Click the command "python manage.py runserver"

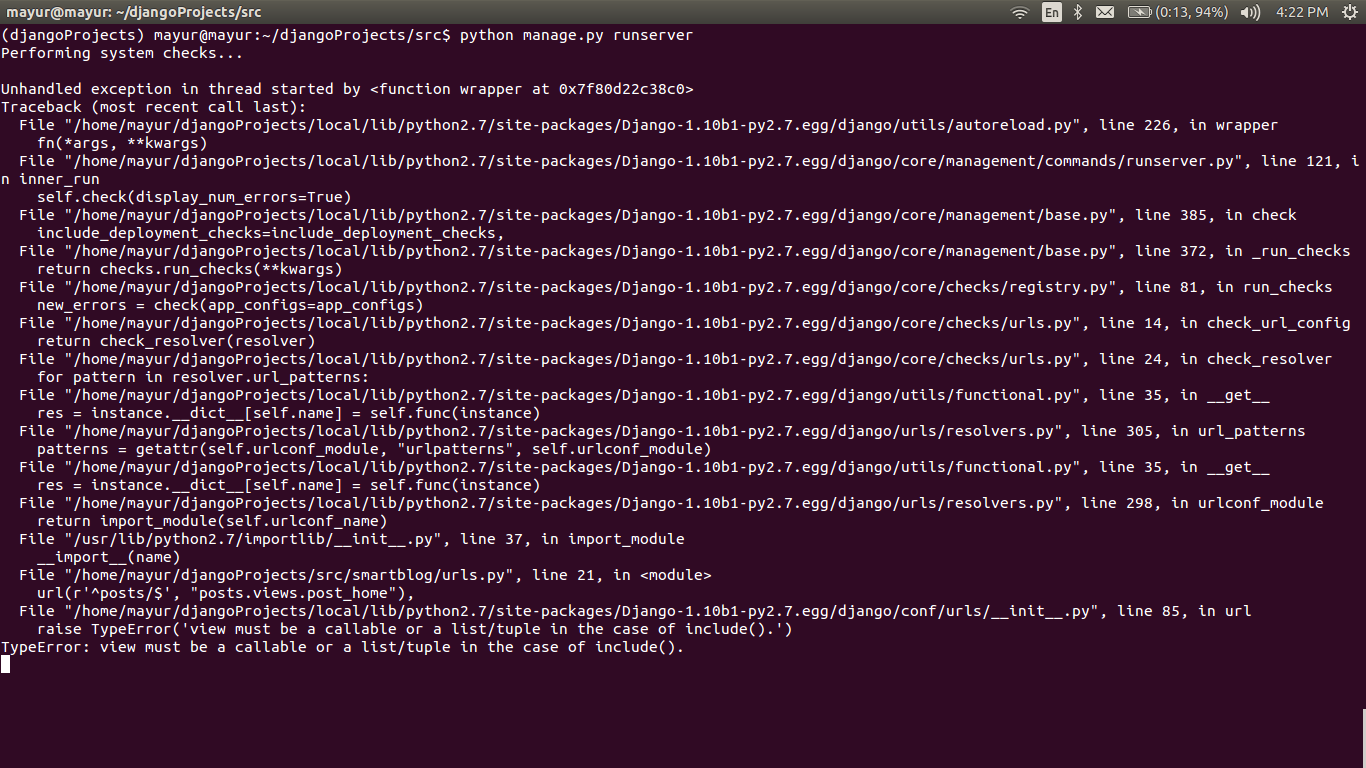[x=576, y=35]
